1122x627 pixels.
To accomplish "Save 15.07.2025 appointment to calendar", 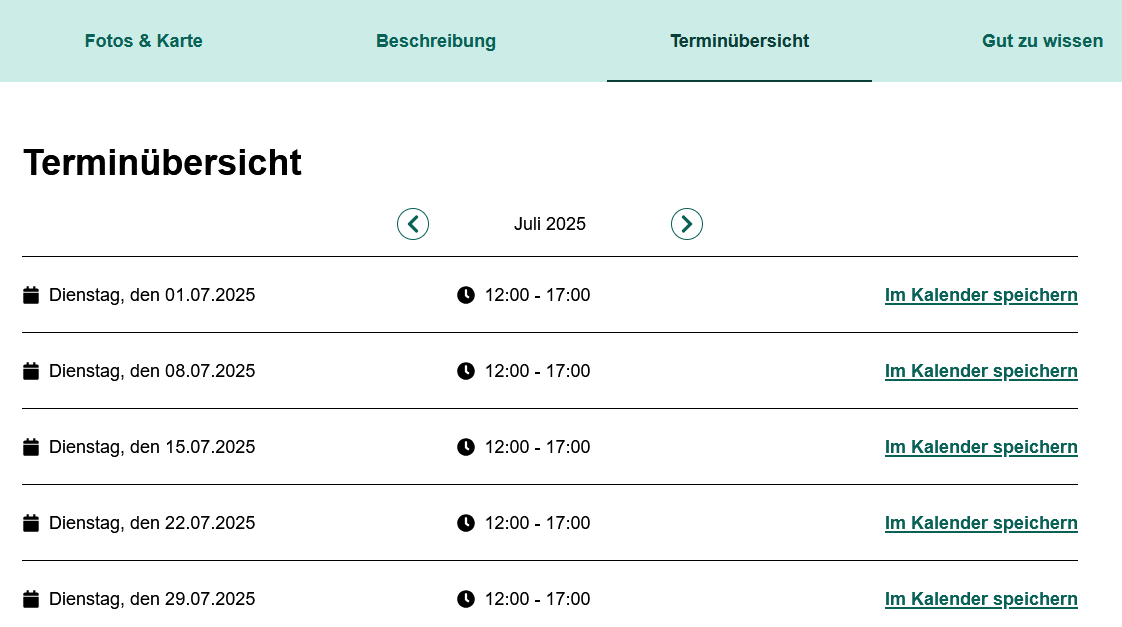I will 981,447.
